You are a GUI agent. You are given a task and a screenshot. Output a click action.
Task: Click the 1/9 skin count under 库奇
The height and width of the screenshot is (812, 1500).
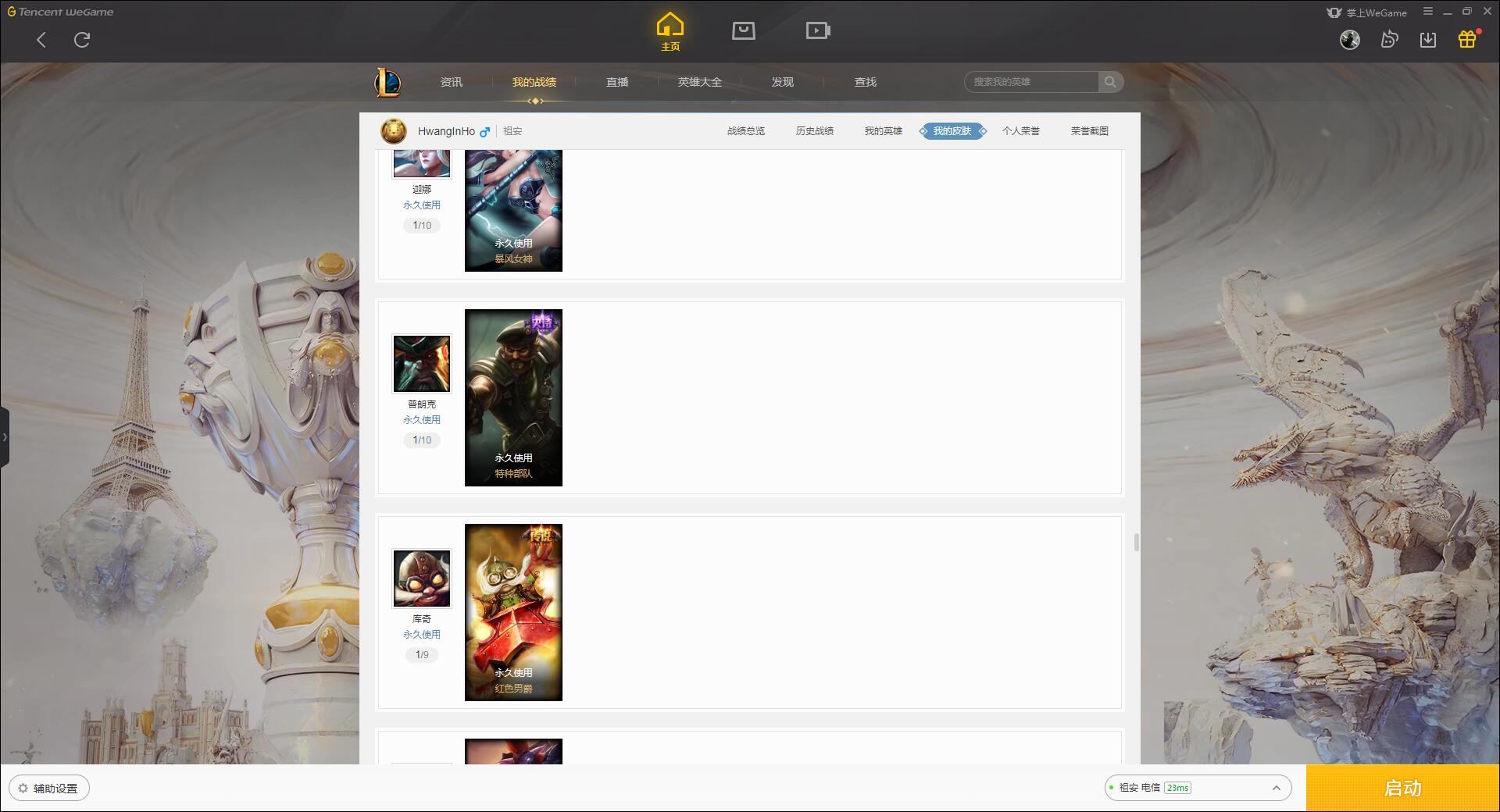pos(422,655)
